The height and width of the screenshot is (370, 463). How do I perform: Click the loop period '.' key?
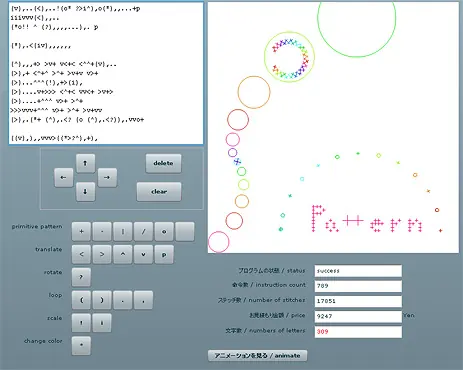(123, 300)
